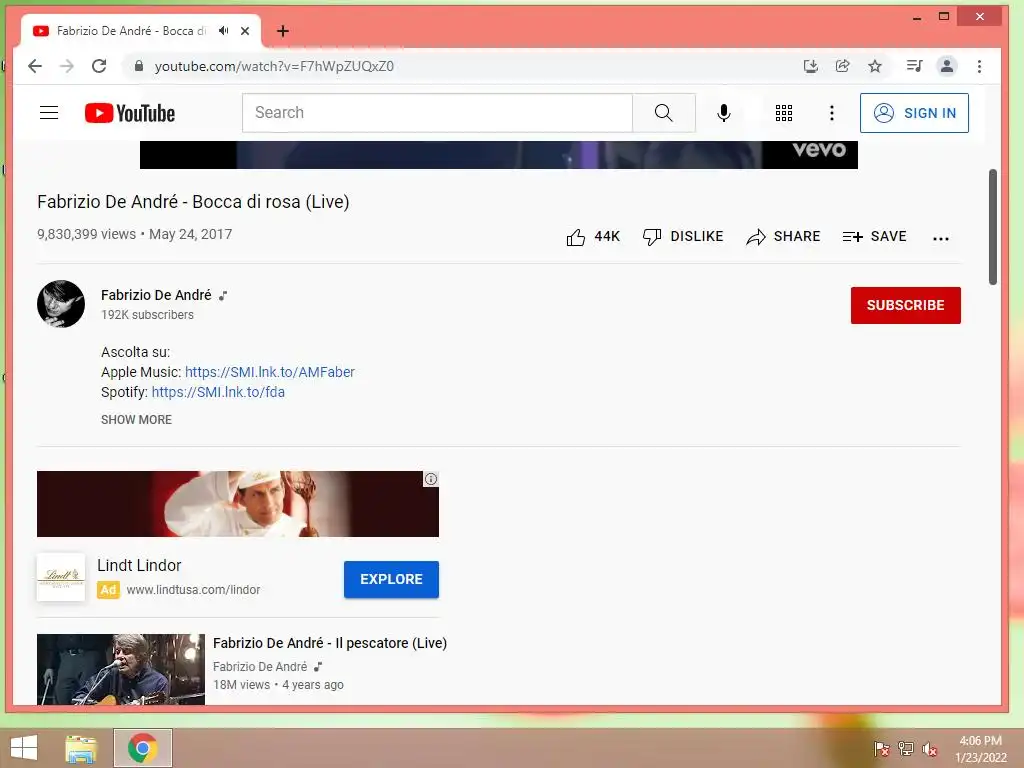Open more actions ellipsis under video
This screenshot has width=1024, height=768.
pos(940,238)
